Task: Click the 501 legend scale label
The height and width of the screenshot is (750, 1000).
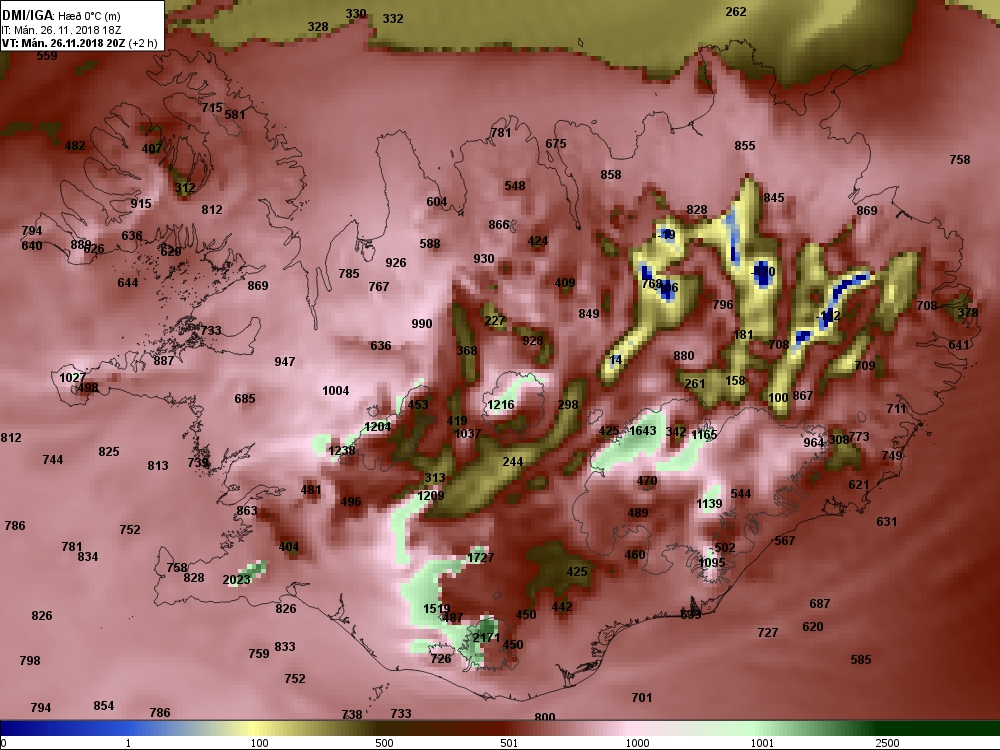Action: click(509, 743)
